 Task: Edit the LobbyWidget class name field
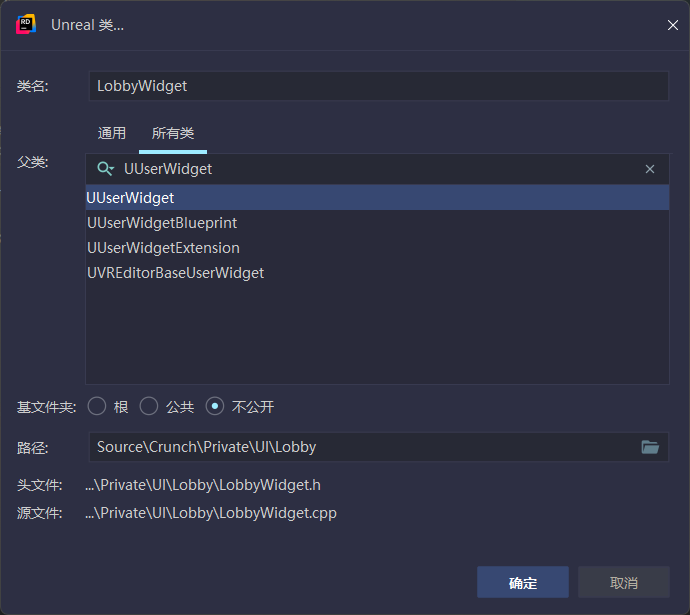point(379,86)
